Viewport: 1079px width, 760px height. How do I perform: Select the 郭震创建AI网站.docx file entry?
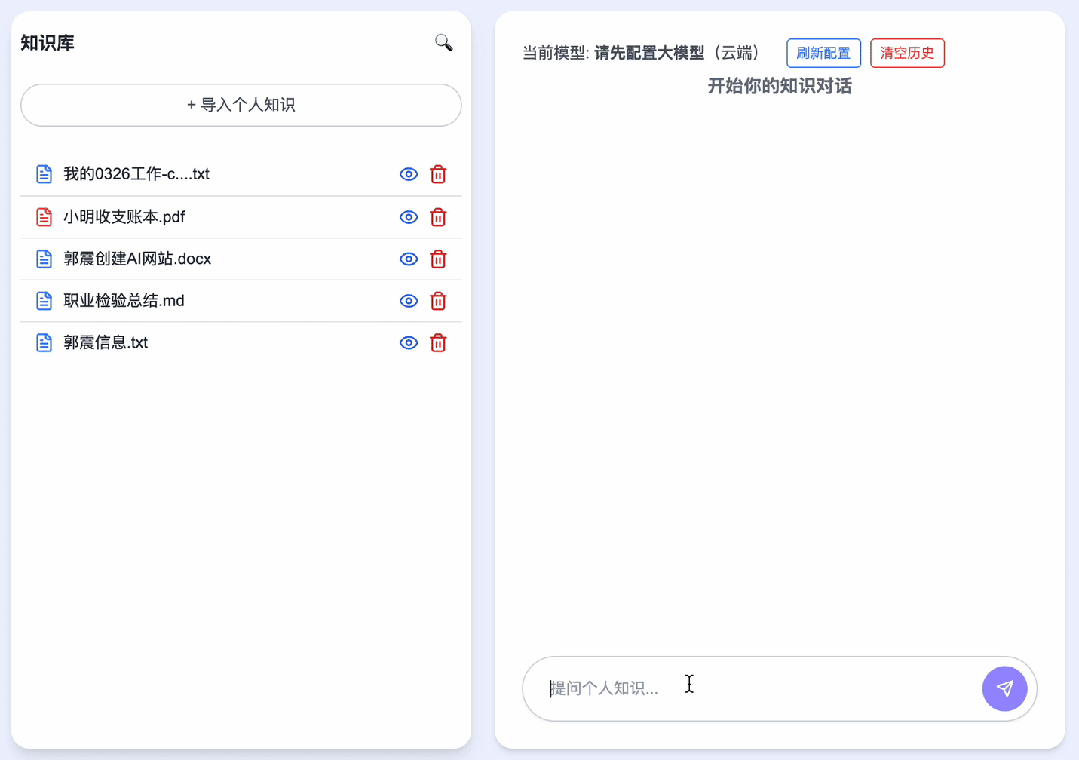[137, 259]
